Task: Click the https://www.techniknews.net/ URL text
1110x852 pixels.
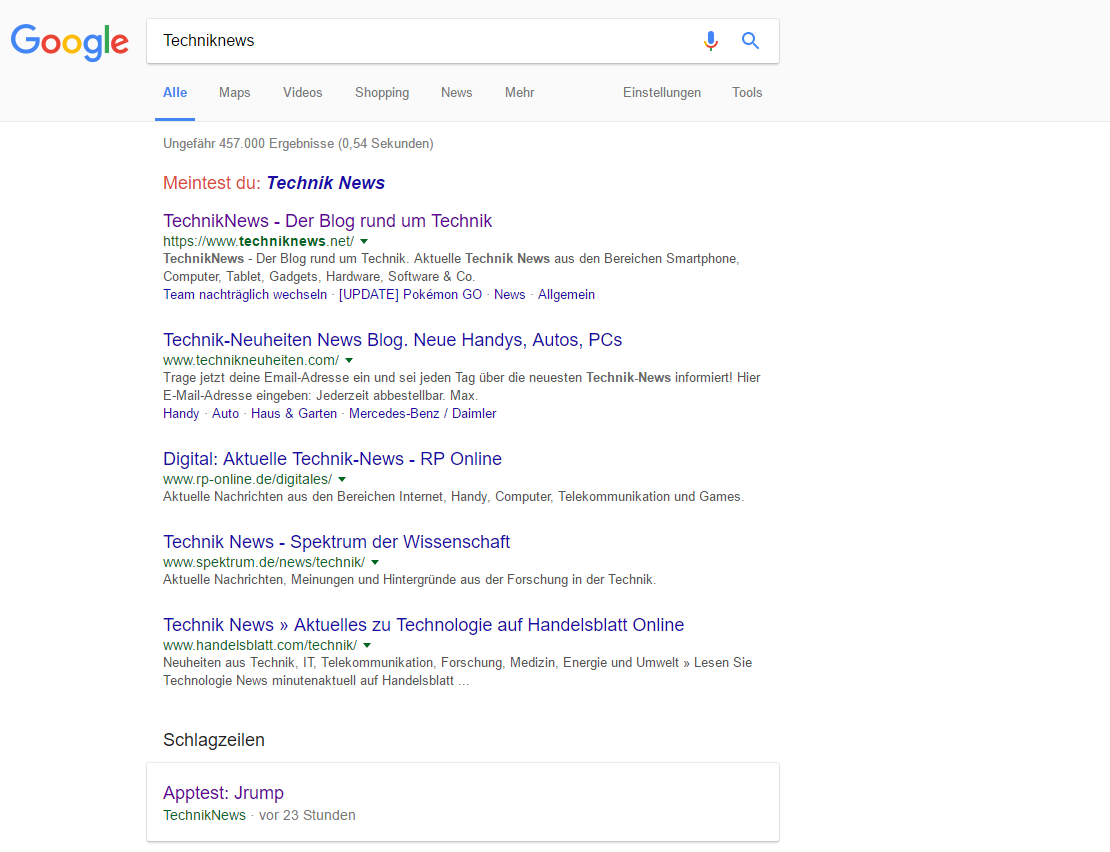Action: [x=258, y=241]
